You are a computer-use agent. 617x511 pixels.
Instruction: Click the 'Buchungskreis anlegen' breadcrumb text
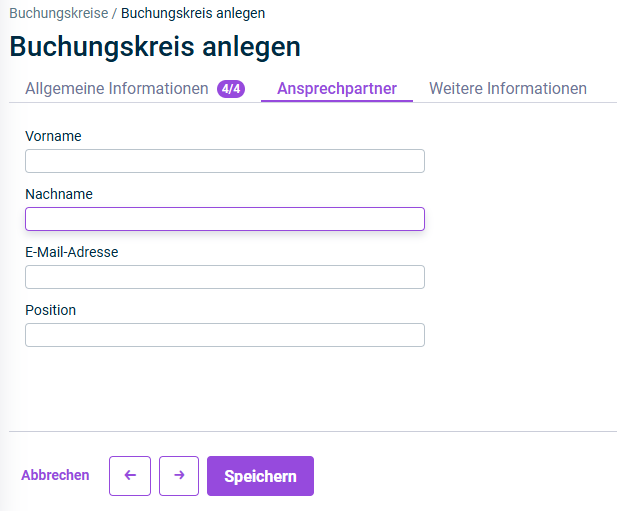[x=193, y=13]
